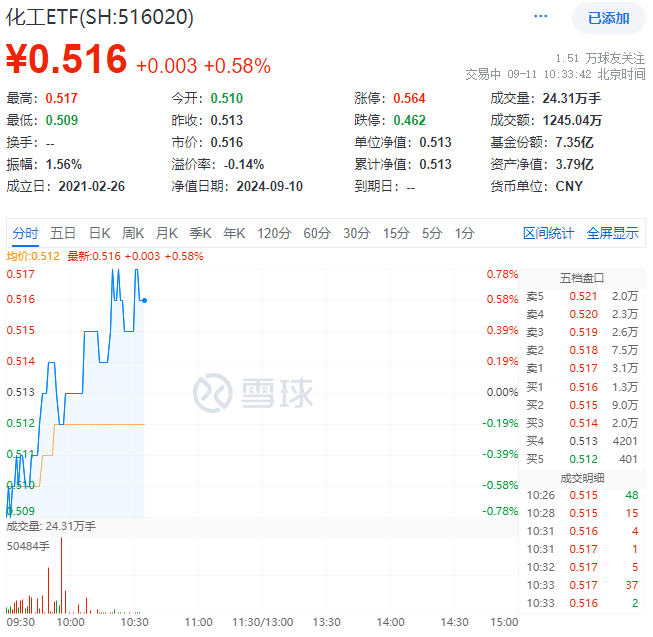Click the 10:33 trade row with 2
The height and width of the screenshot is (637, 653).
(x=582, y=603)
